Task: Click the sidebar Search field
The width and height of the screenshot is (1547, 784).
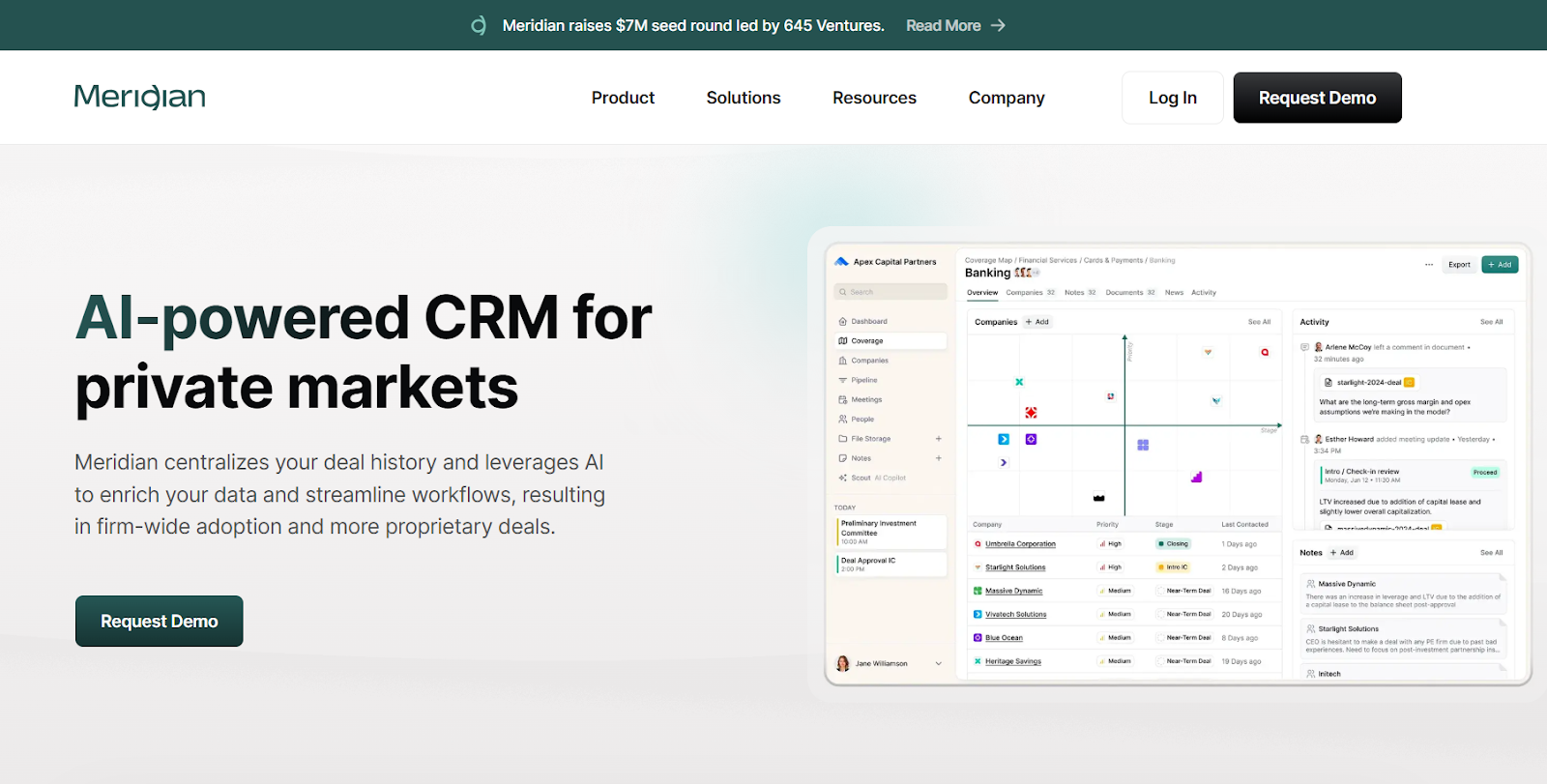Action: (890, 292)
